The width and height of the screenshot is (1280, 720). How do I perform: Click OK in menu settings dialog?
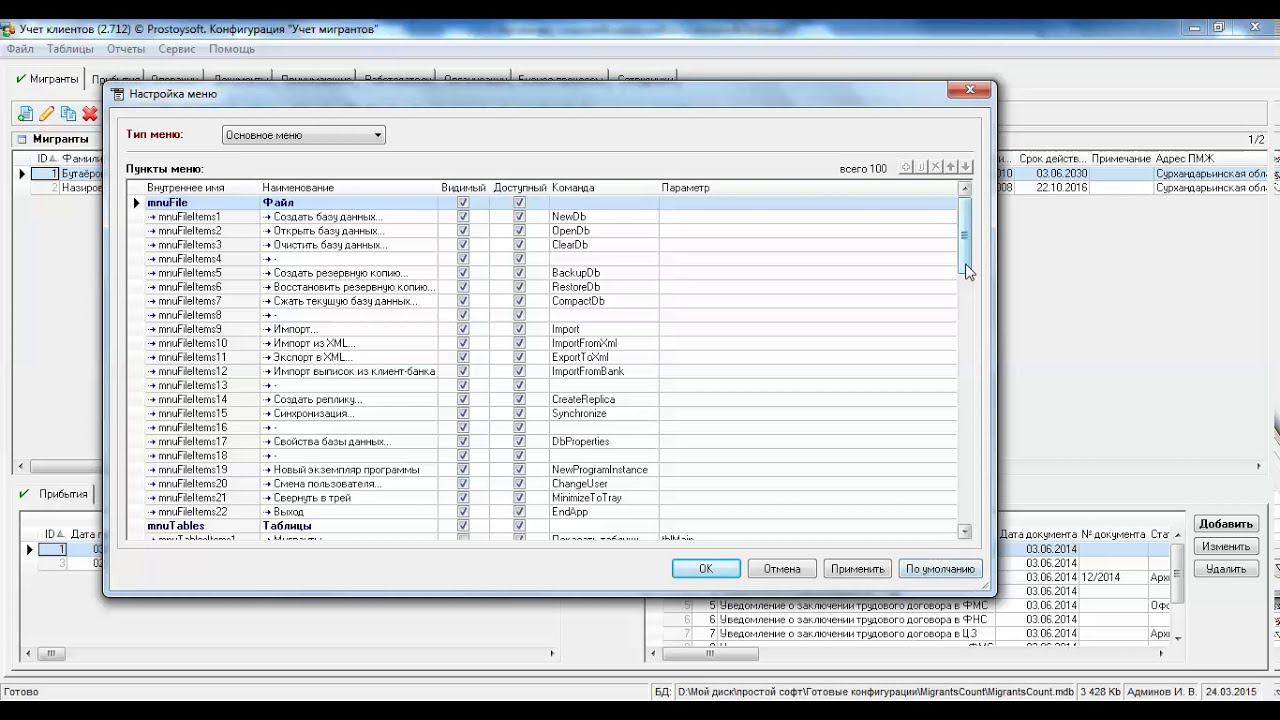706,569
